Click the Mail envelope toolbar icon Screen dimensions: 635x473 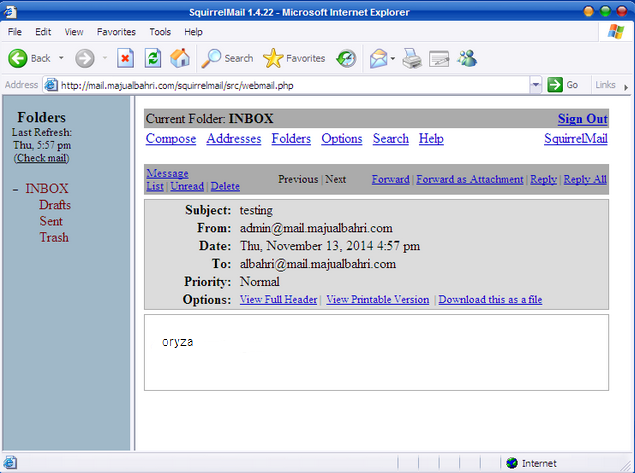point(379,59)
